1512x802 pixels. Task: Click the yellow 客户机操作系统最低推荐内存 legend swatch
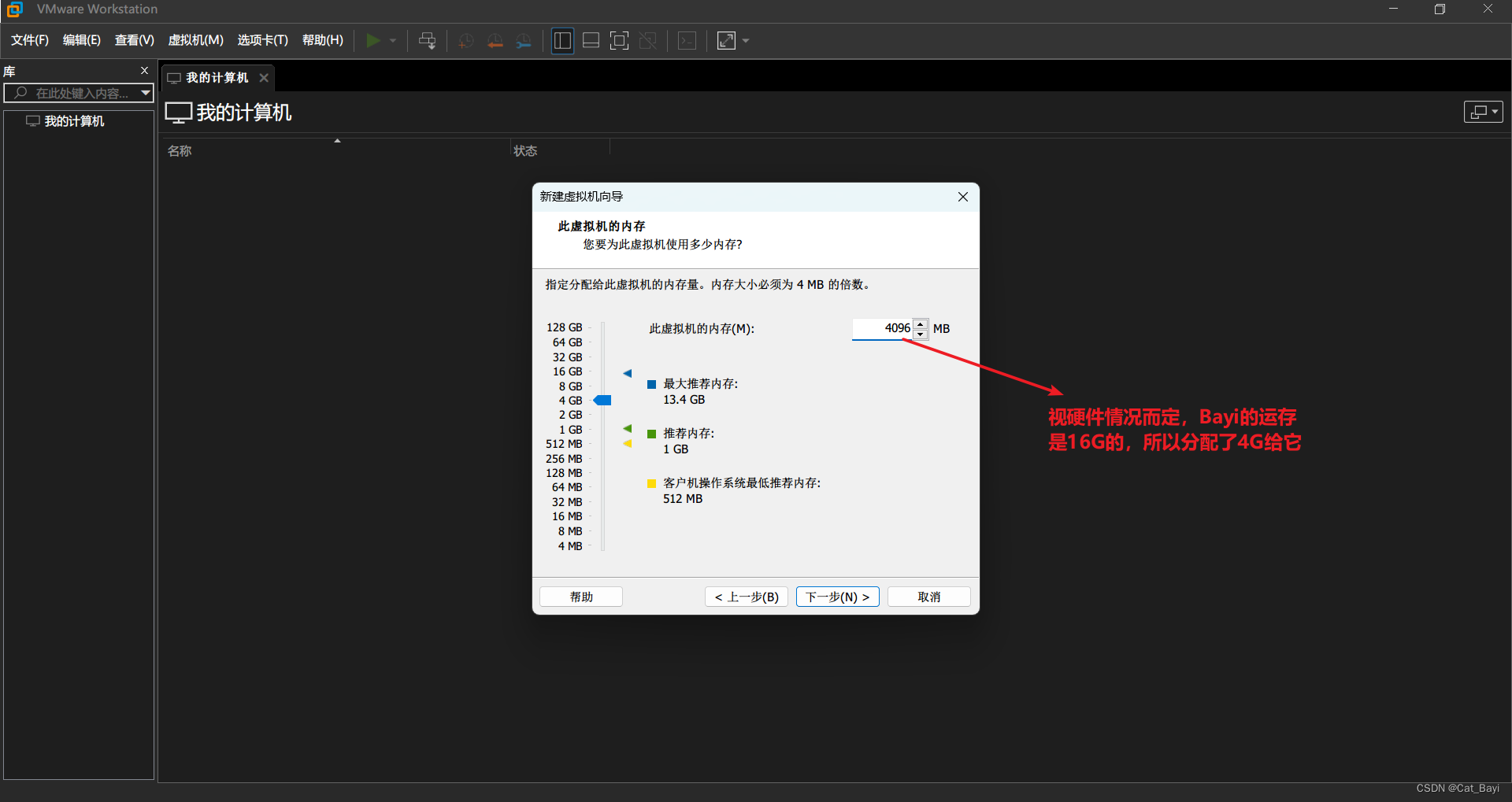point(652,483)
